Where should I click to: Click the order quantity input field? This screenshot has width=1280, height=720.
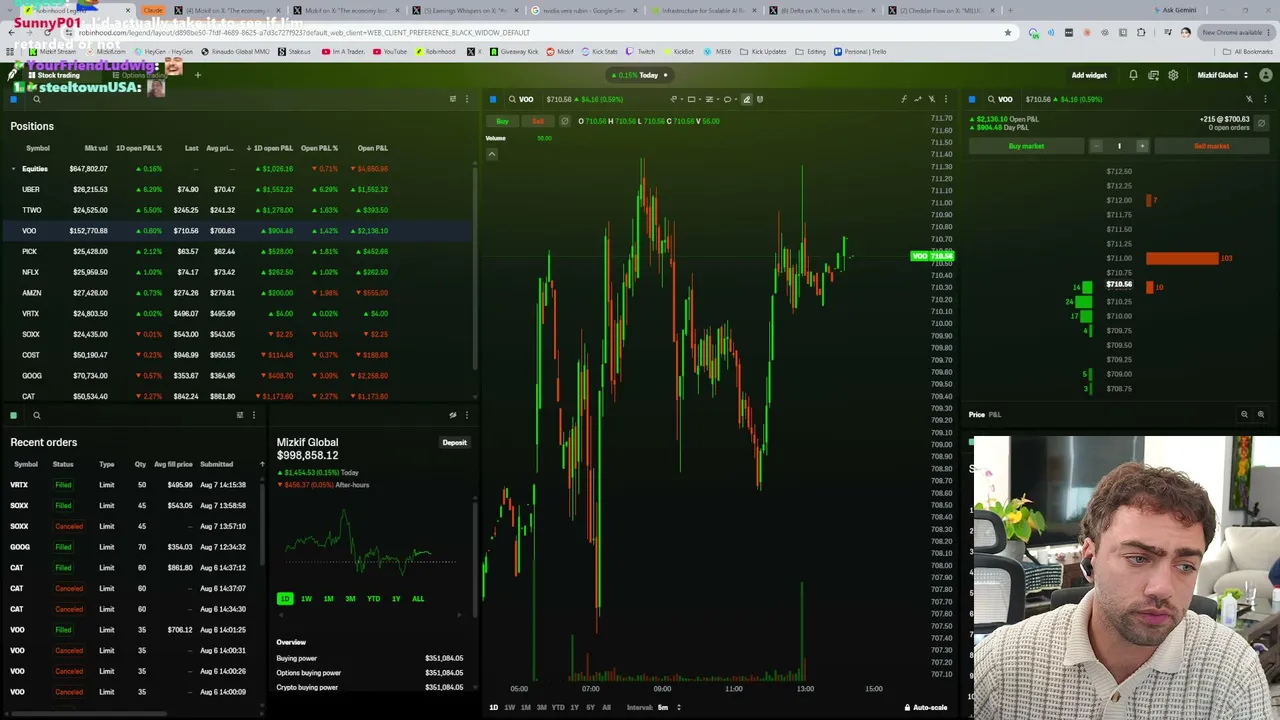click(1119, 146)
